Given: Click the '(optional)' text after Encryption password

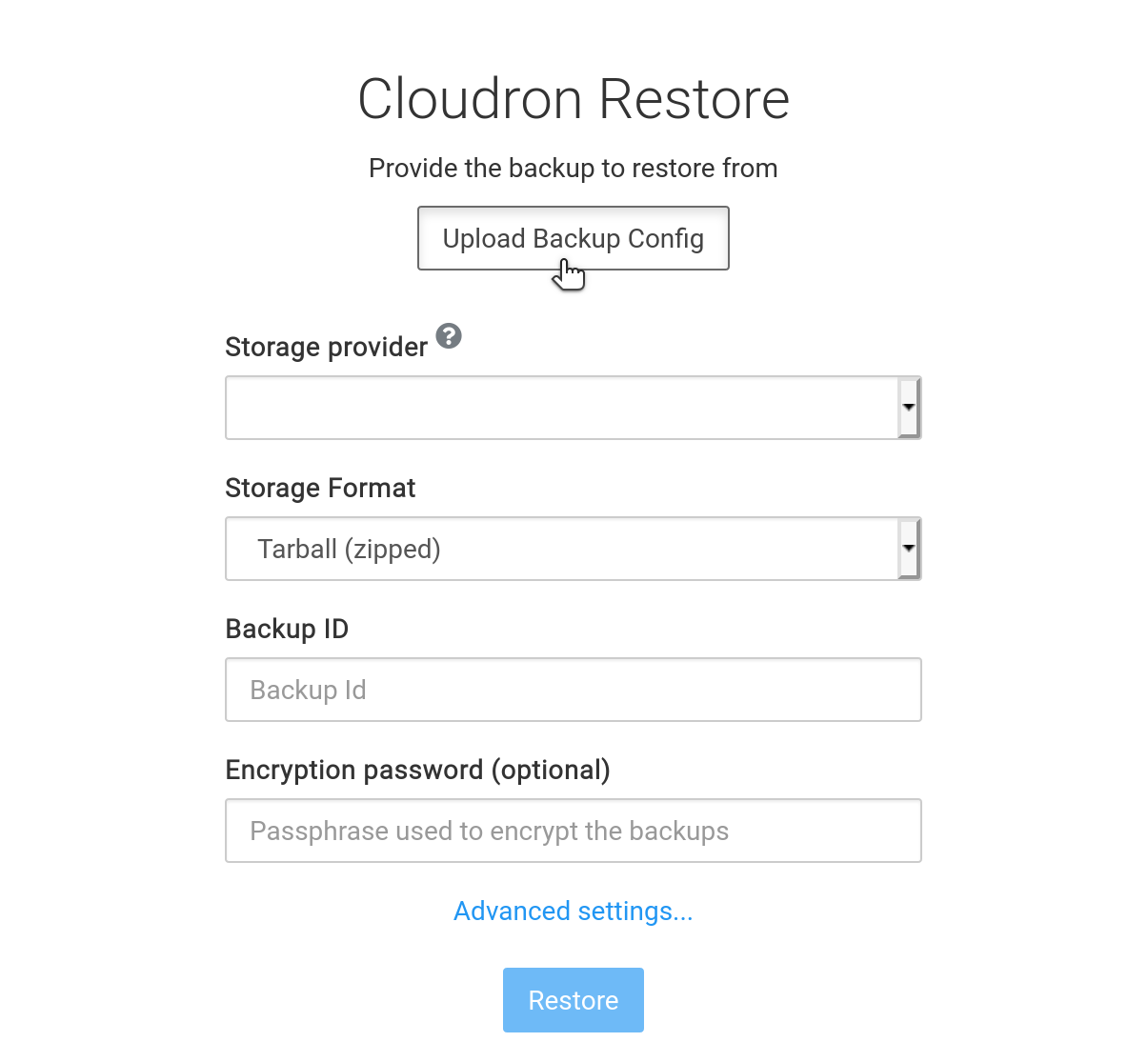Looking at the screenshot, I should pyautogui.click(x=551, y=770).
